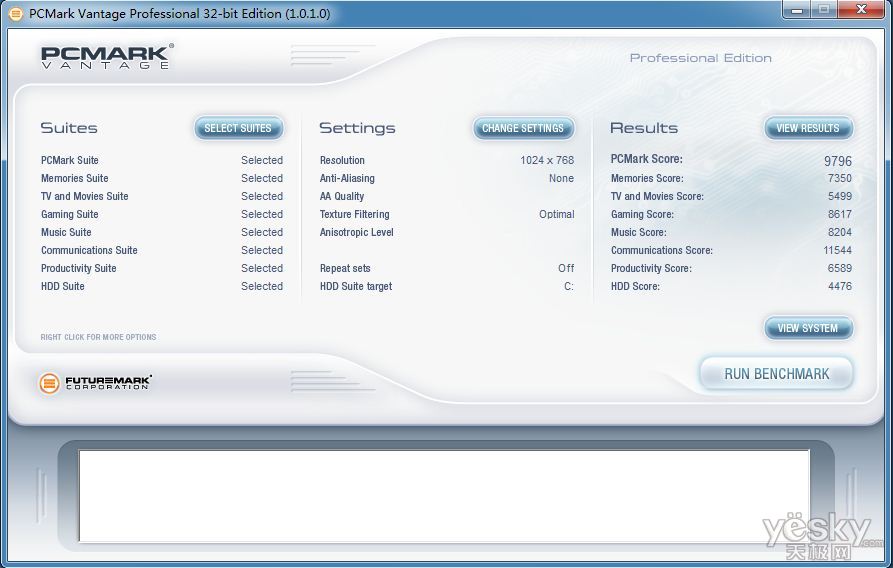Select the Productivity Suite row
The width and height of the screenshot is (893, 568).
click(x=162, y=268)
